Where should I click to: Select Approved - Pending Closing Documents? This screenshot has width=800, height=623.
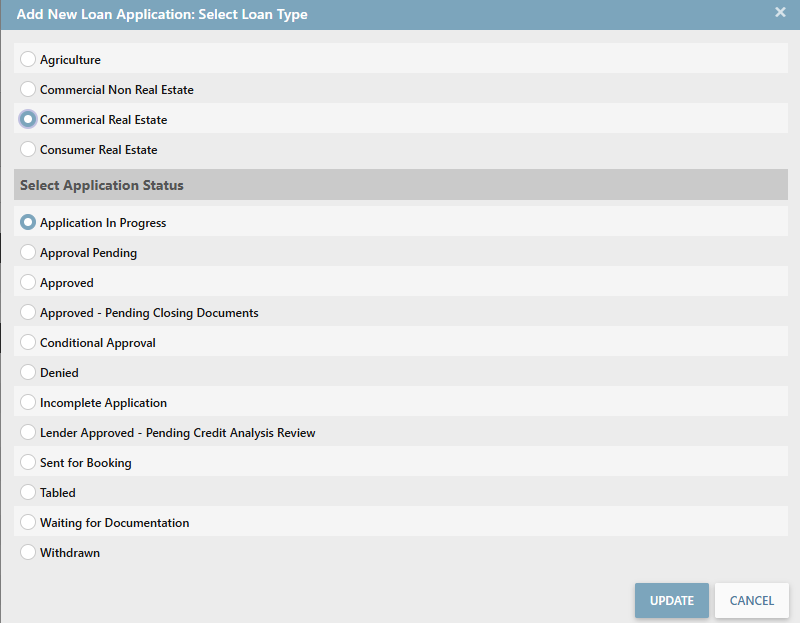tap(28, 313)
